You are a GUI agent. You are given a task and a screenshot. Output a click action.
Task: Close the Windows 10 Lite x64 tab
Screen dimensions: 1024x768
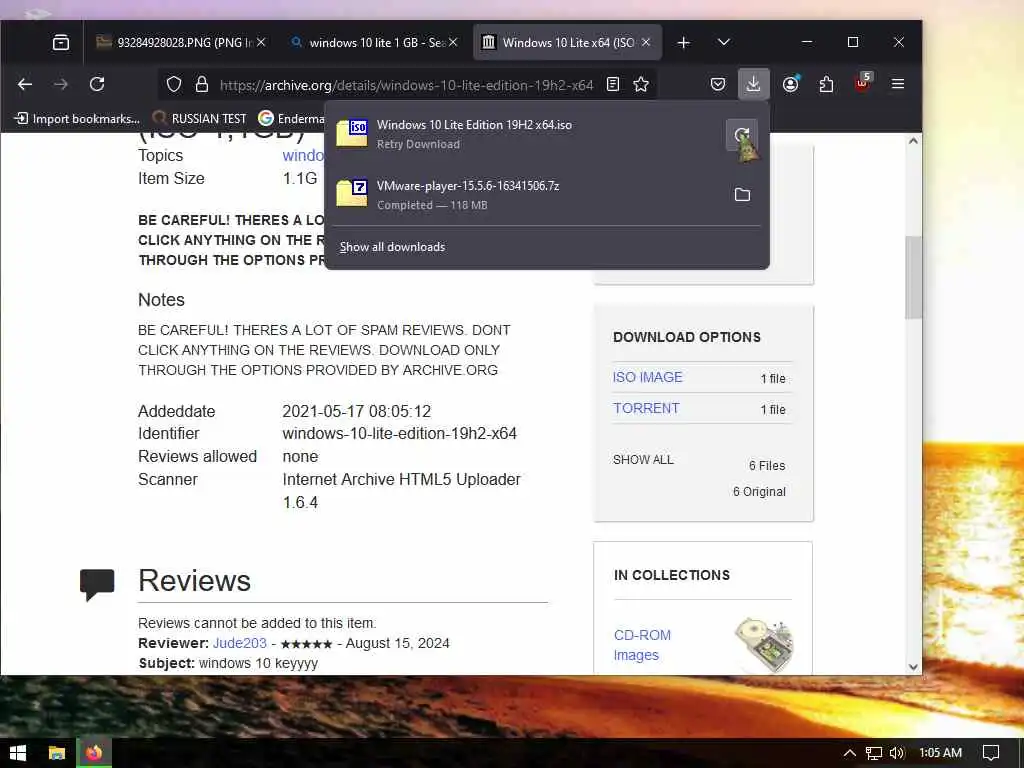646,42
